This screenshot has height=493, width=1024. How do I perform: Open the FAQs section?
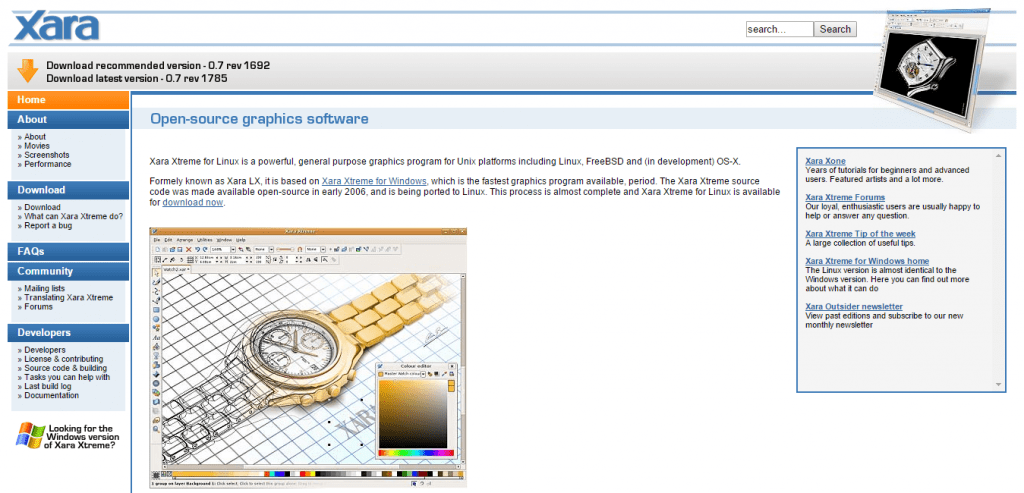coord(69,251)
